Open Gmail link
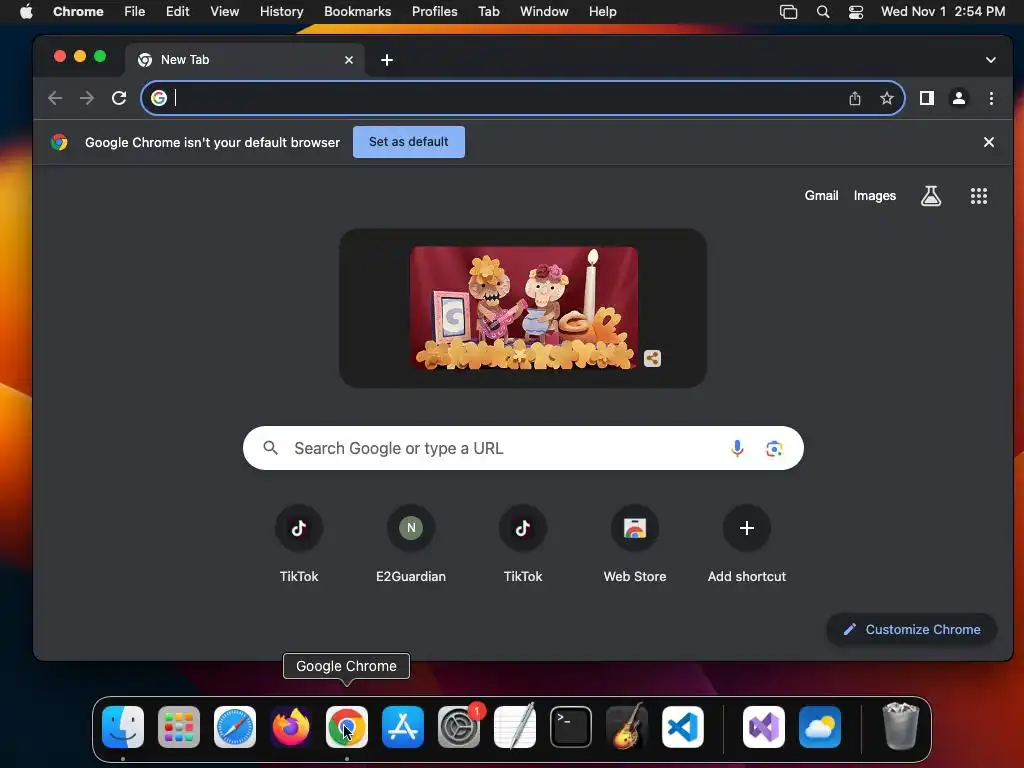Screen dimensions: 1024x768 click(821, 196)
